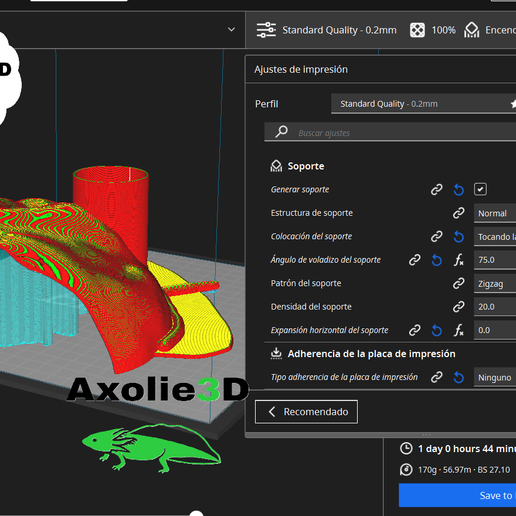The height and width of the screenshot is (516, 516).
Task: Click the Ajustes de impresión panel title
Action: [301, 70]
